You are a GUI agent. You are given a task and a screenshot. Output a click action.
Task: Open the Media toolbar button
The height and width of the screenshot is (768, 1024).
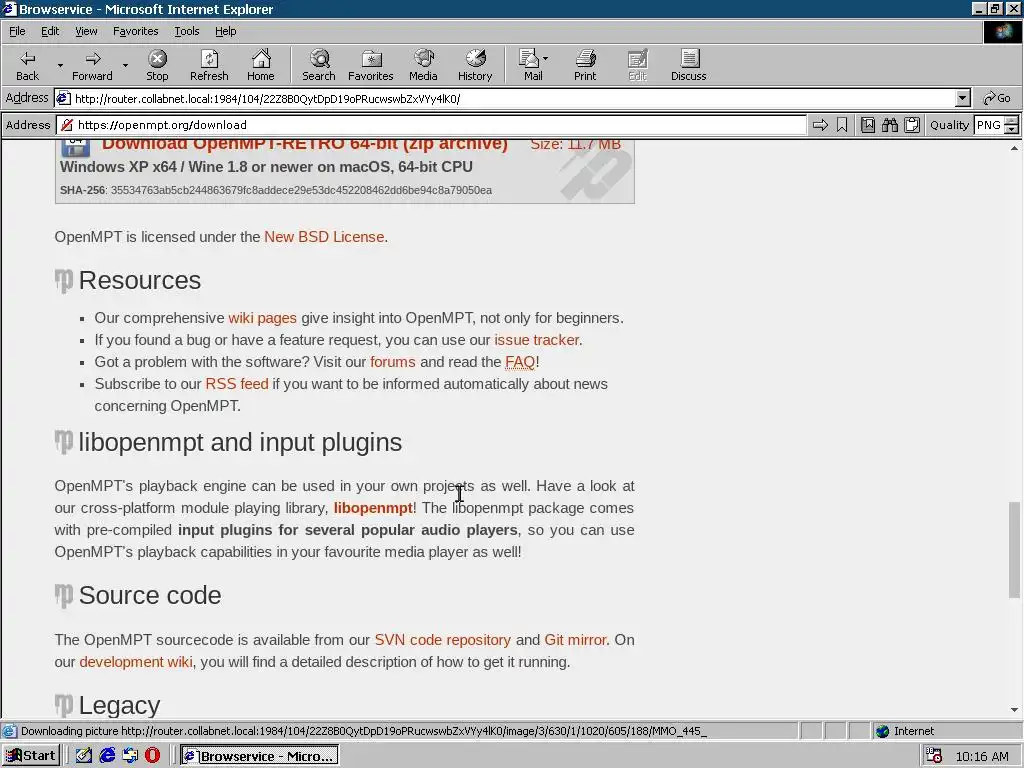[423, 65]
